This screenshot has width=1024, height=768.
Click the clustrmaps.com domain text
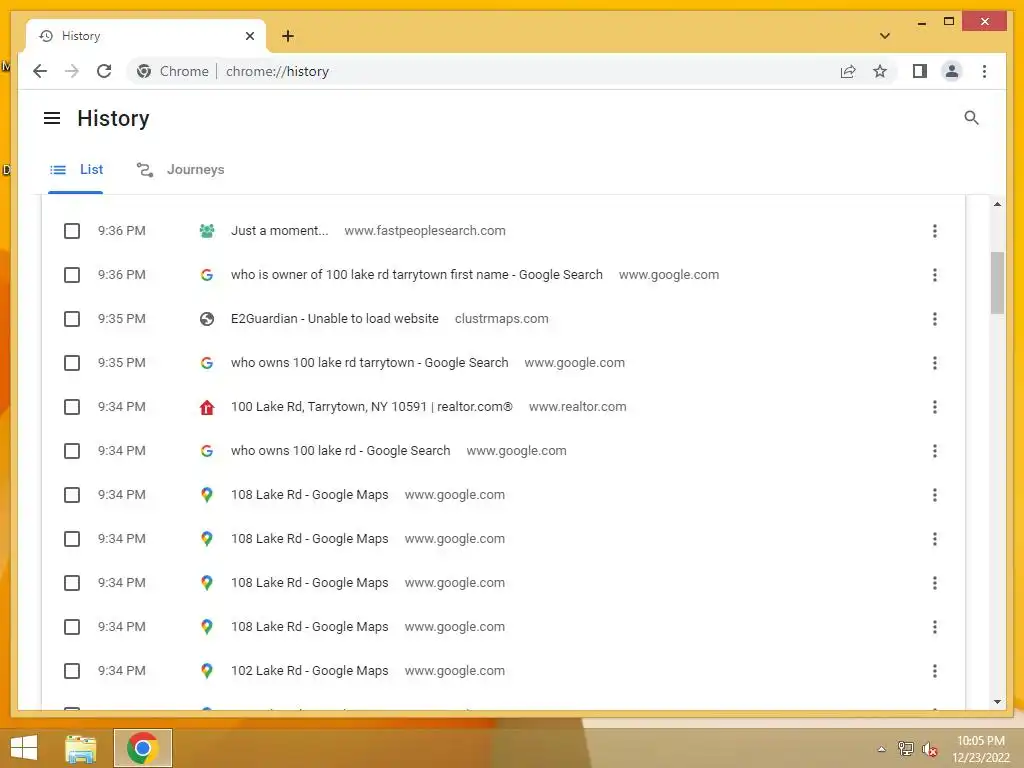502,319
